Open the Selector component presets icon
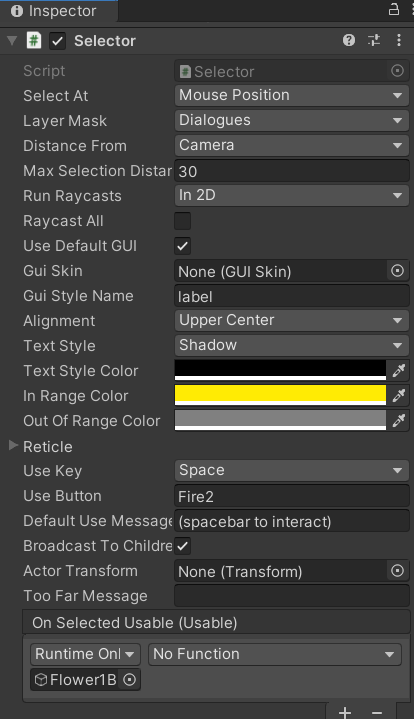 pos(374,40)
